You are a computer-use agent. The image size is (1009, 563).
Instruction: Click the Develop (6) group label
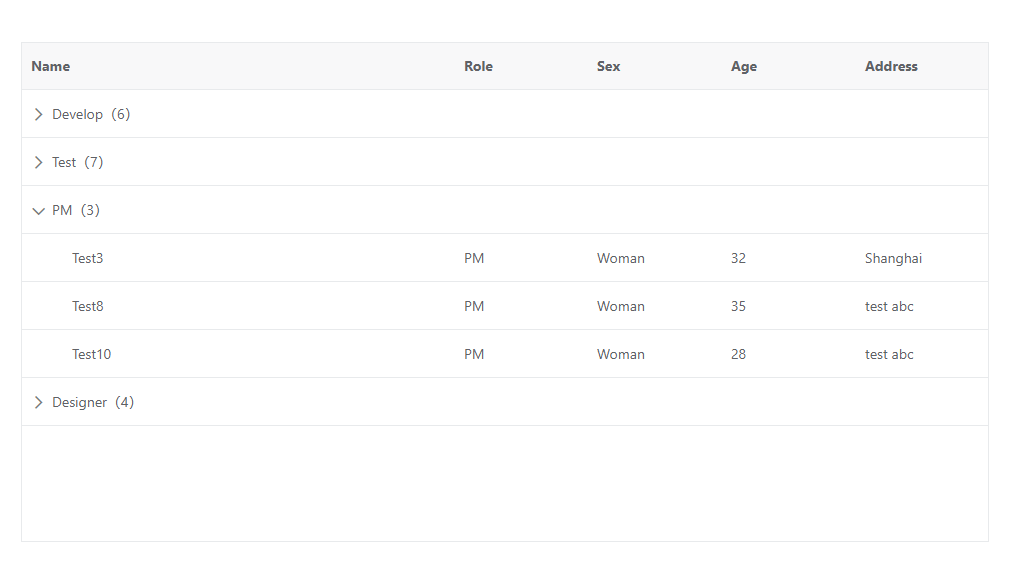(x=91, y=114)
